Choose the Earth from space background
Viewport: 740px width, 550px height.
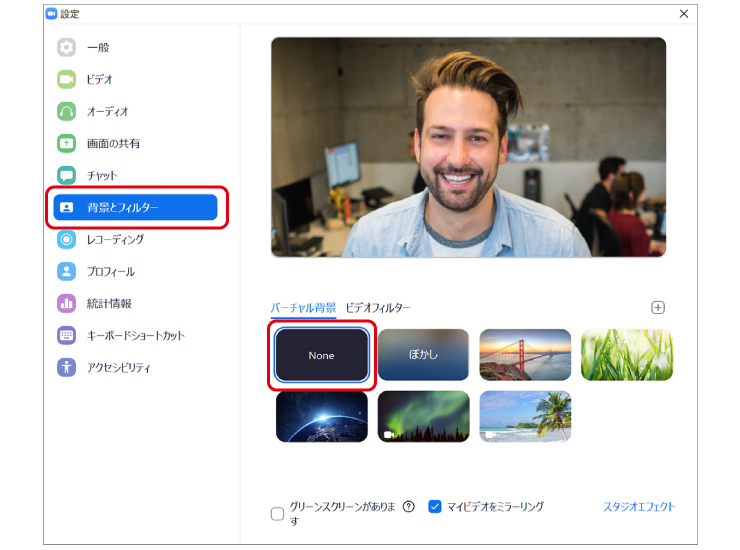pos(321,416)
